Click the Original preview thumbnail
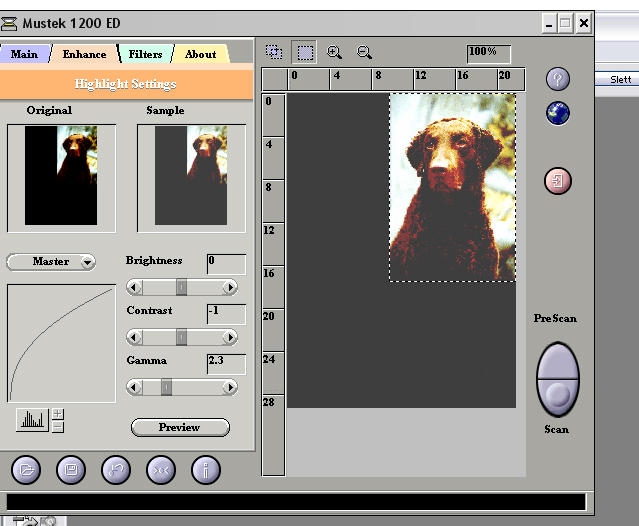This screenshot has width=639, height=526. (61, 178)
